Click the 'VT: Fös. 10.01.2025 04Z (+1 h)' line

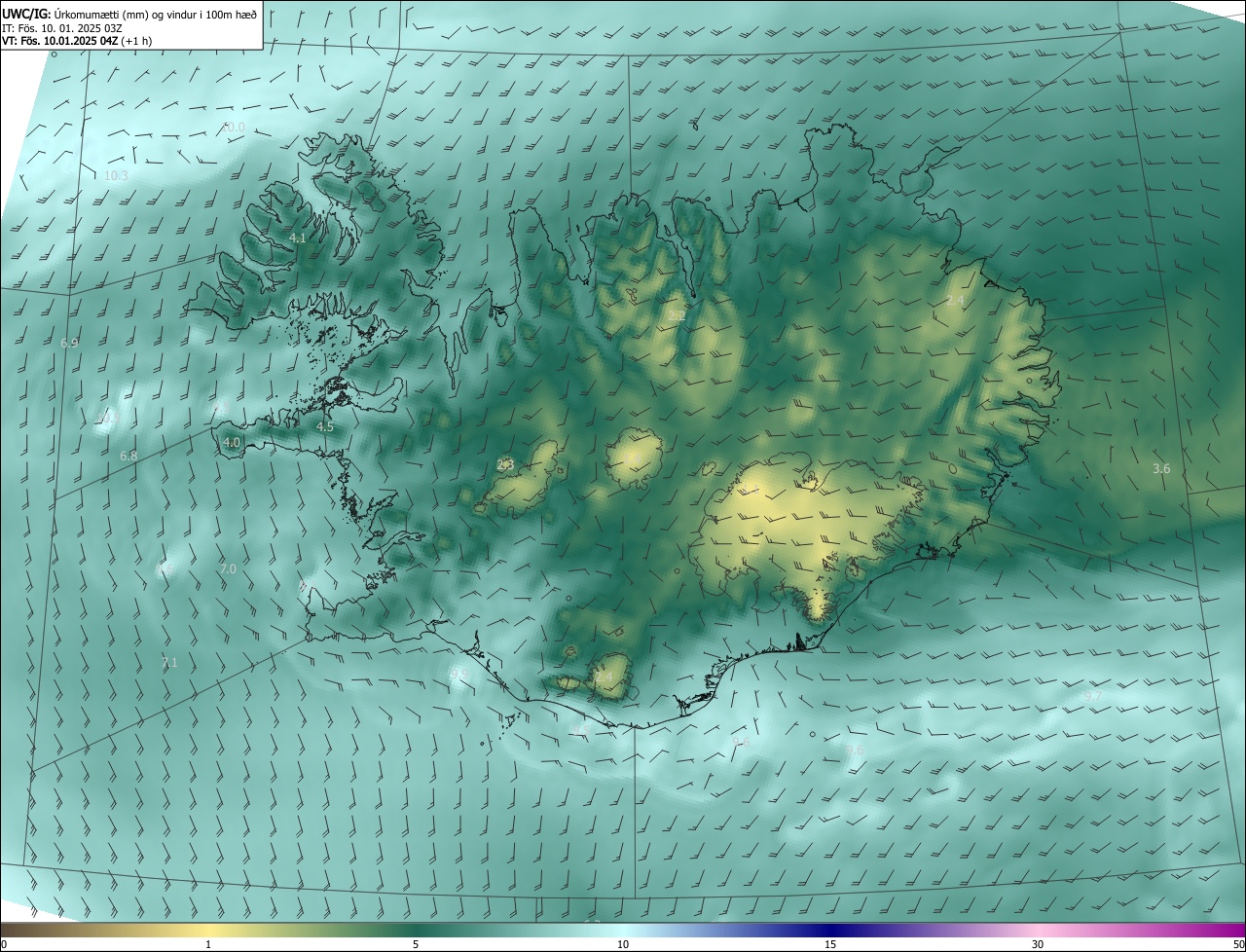point(76,41)
